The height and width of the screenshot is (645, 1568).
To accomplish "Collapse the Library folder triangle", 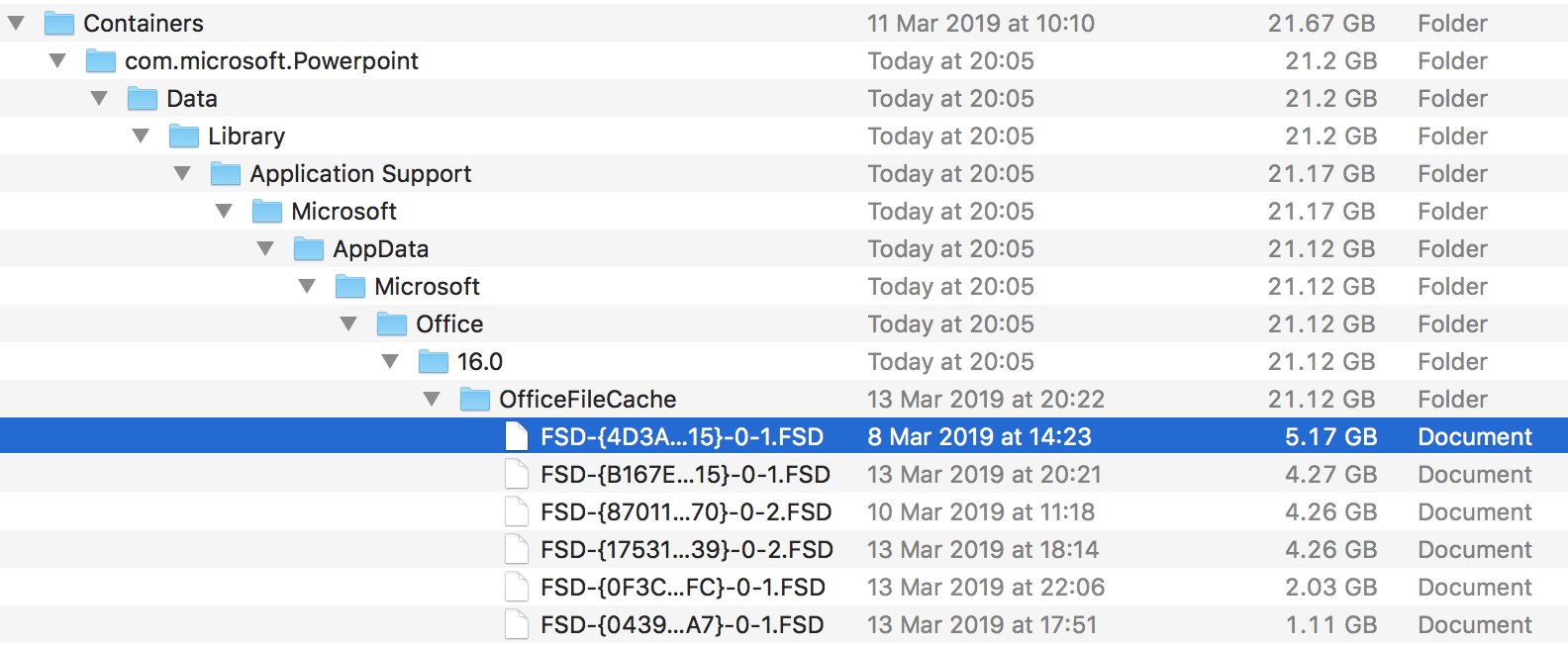I will (141, 136).
